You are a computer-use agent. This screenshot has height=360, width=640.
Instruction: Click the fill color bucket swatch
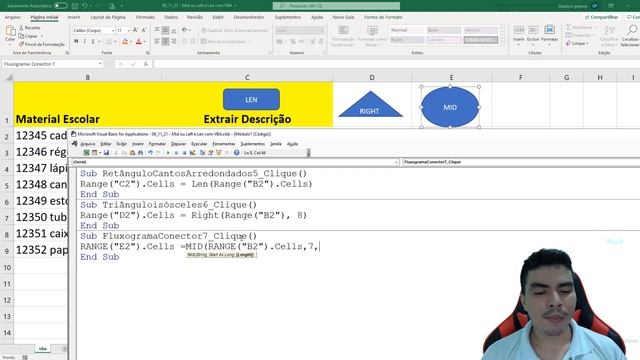click(x=125, y=41)
